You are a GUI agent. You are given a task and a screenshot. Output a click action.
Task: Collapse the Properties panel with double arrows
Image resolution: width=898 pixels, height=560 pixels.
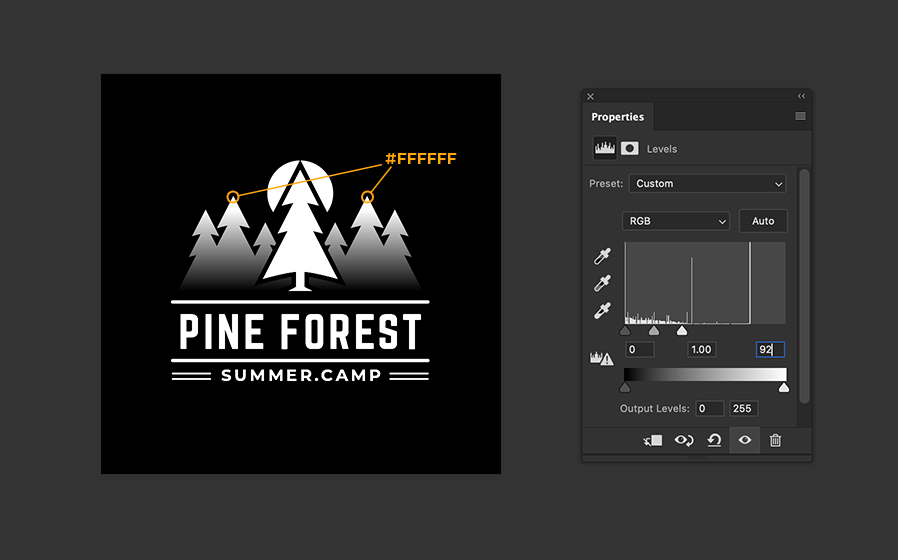(x=801, y=96)
